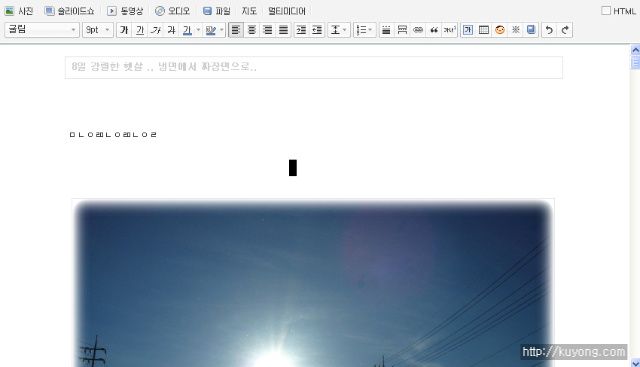Toggle underline text formatting

140,30
